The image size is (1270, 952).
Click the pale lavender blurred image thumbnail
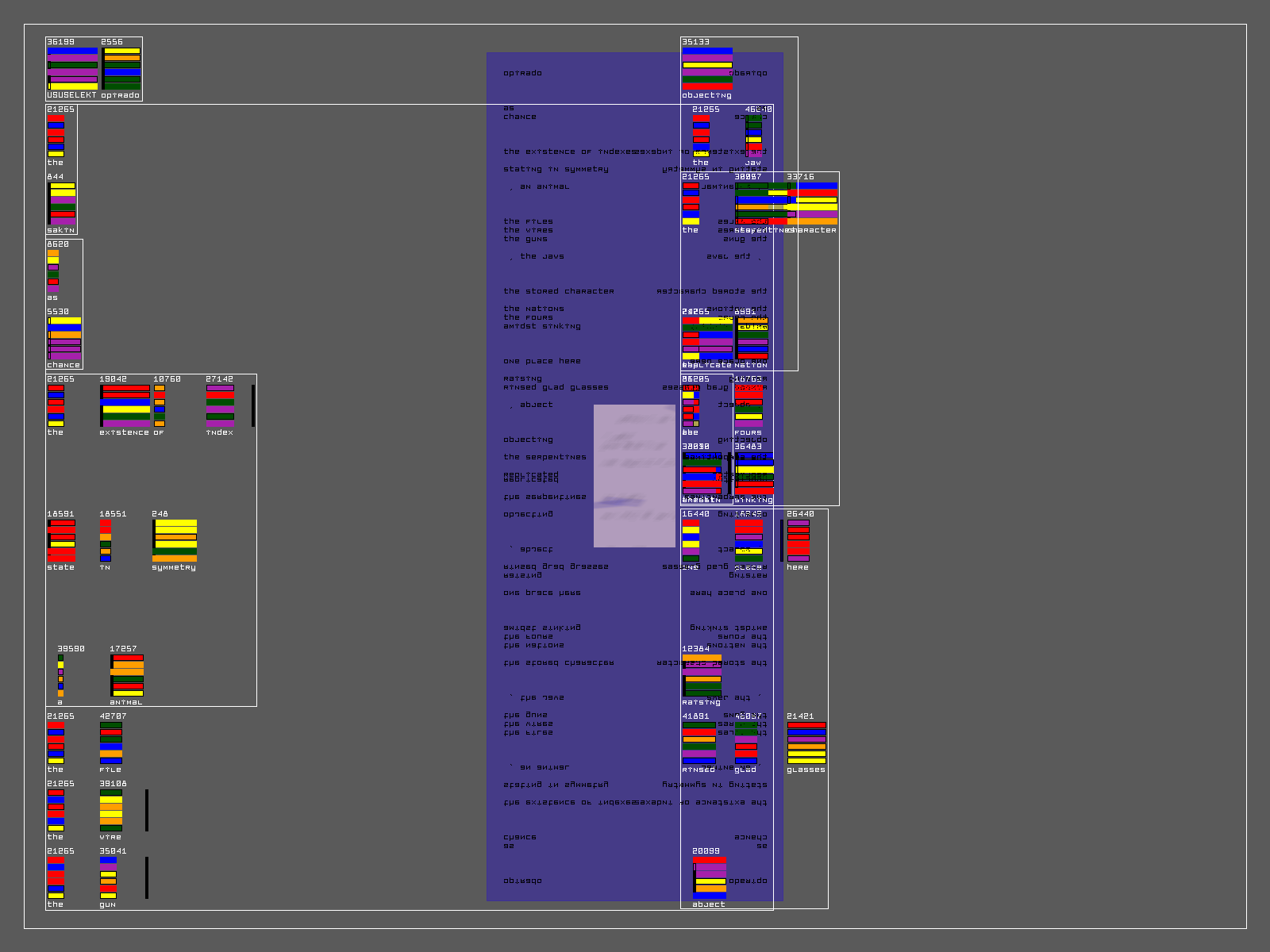(634, 476)
